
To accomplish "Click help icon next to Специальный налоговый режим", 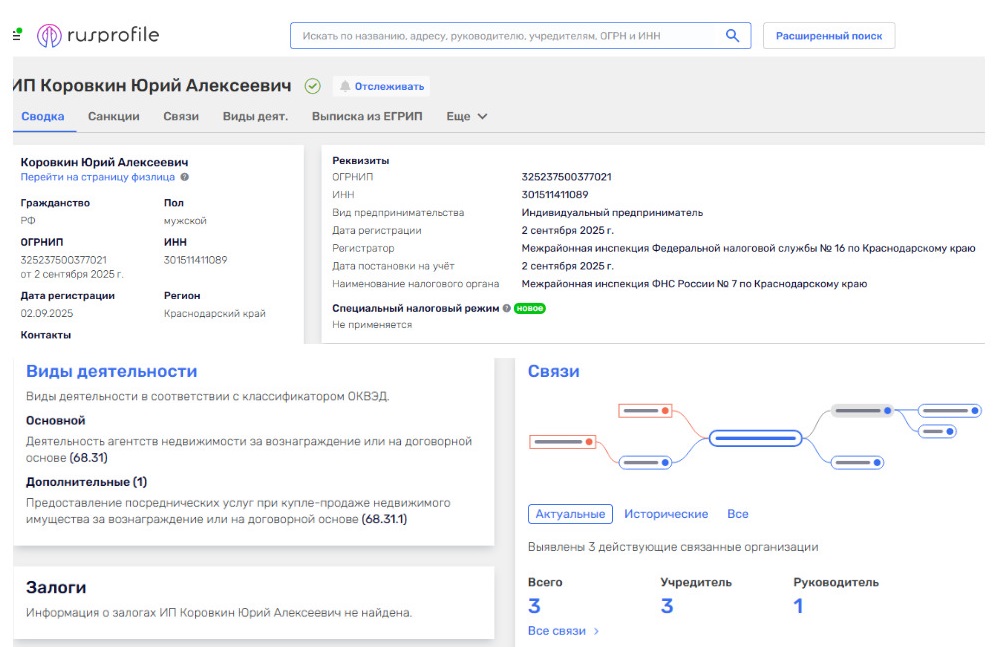I will pyautogui.click(x=507, y=308).
